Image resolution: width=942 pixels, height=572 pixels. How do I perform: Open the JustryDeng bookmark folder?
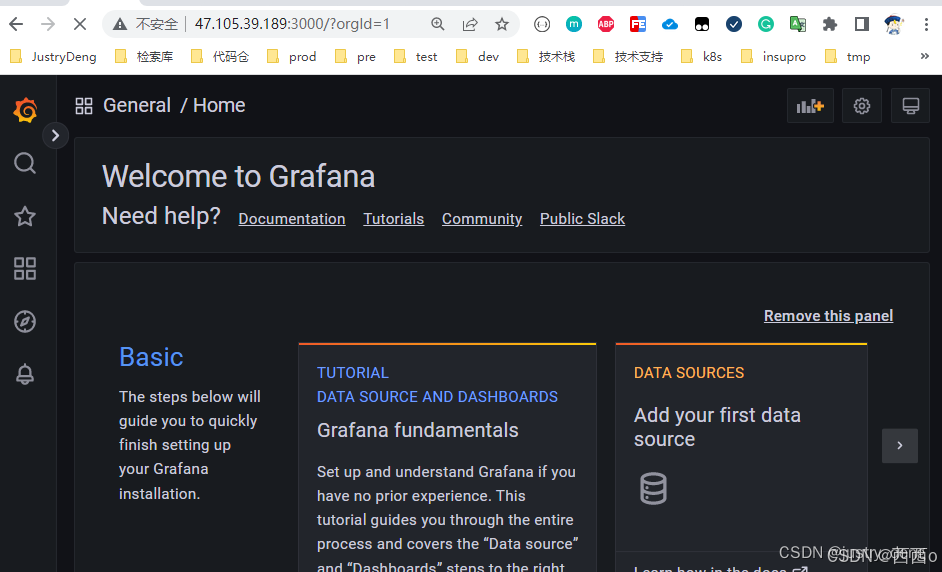pos(53,56)
